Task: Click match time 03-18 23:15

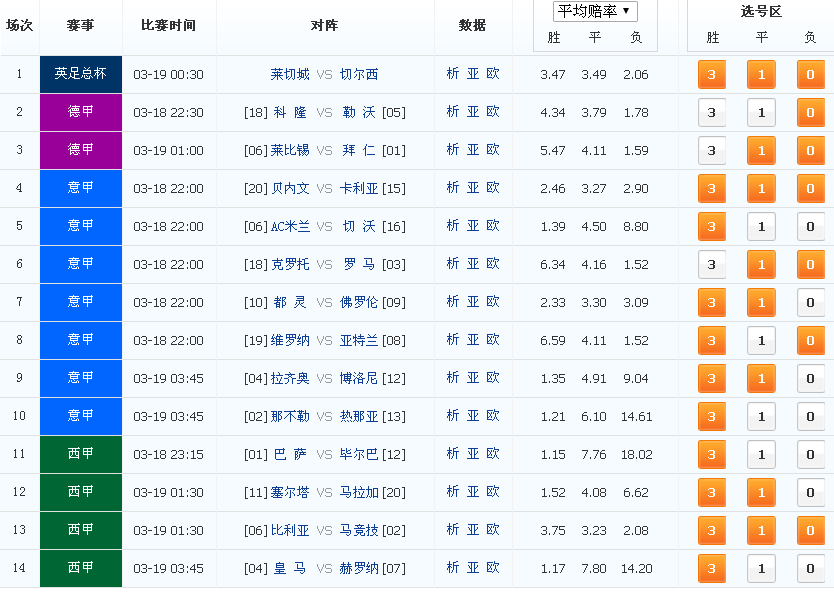Action: (169, 455)
